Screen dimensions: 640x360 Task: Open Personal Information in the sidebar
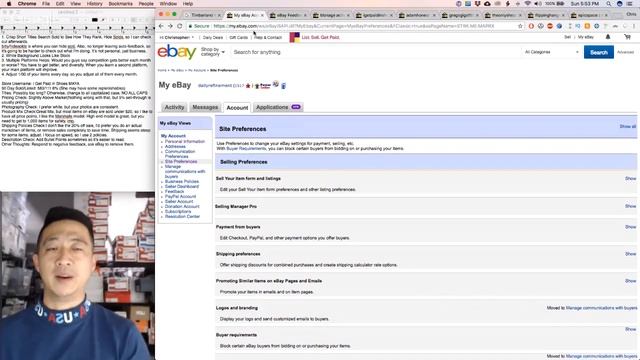click(x=184, y=141)
